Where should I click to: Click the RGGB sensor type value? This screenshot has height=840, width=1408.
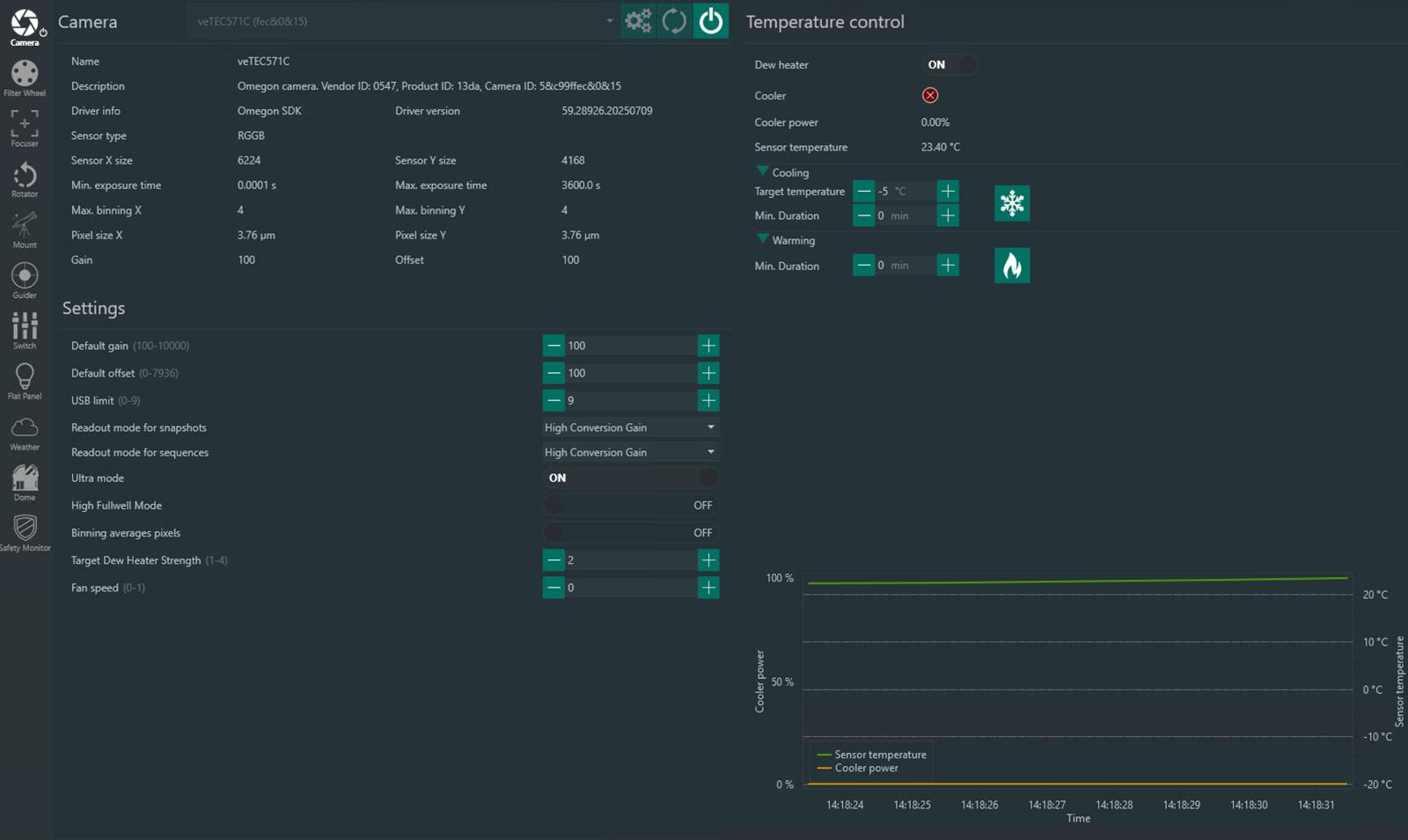(x=251, y=135)
